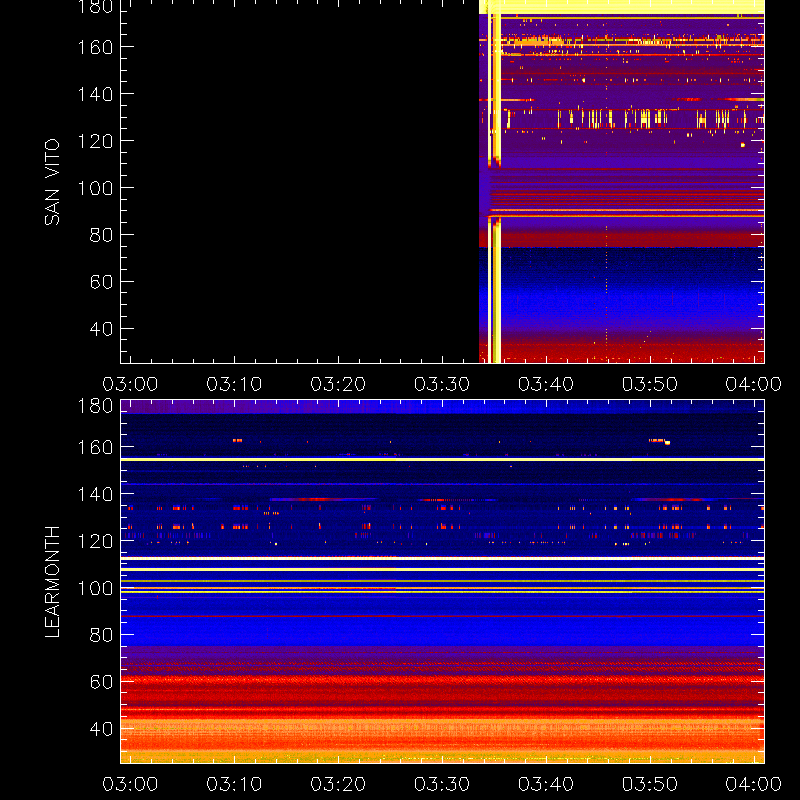Click 03:40 time label under SAN VITO plot

pos(546,384)
